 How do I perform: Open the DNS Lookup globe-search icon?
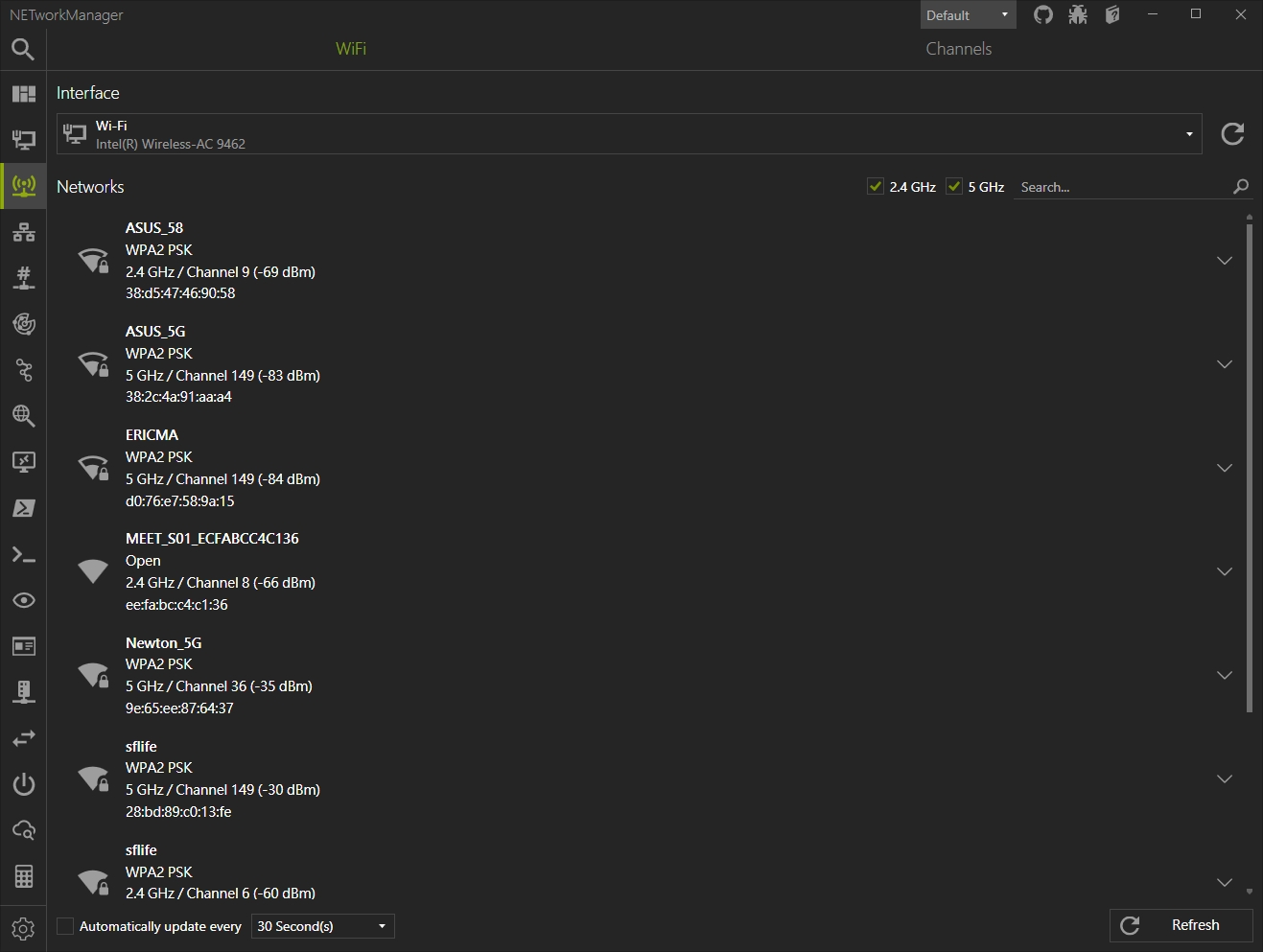[x=23, y=416]
